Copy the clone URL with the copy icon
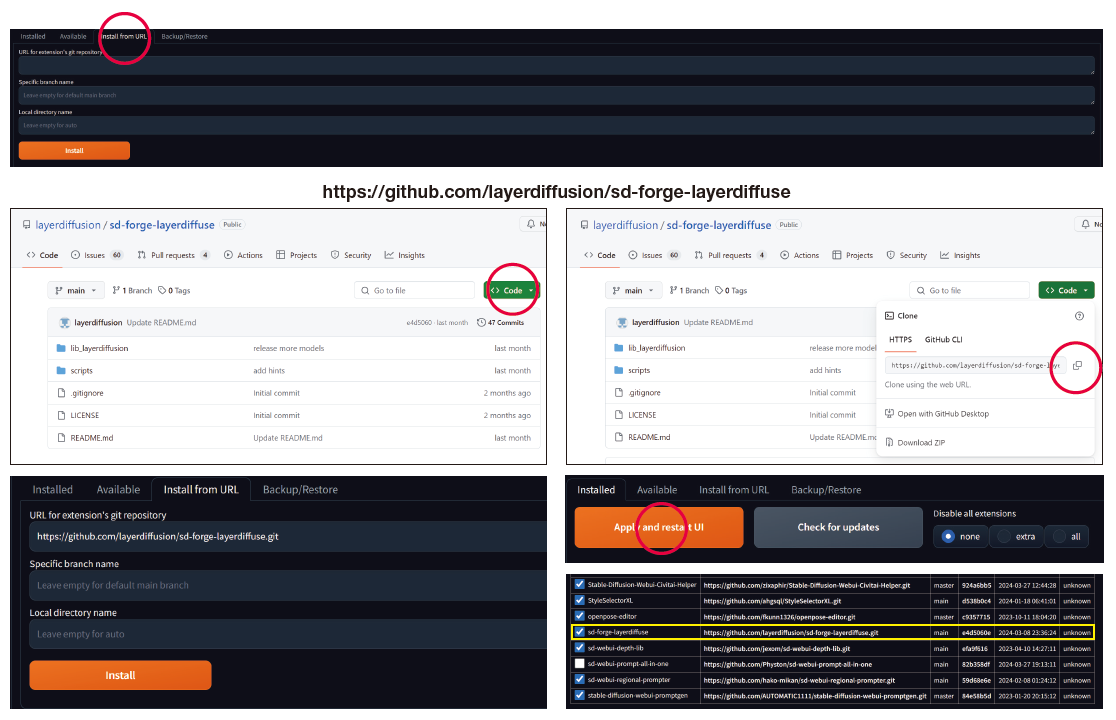 (x=1078, y=365)
